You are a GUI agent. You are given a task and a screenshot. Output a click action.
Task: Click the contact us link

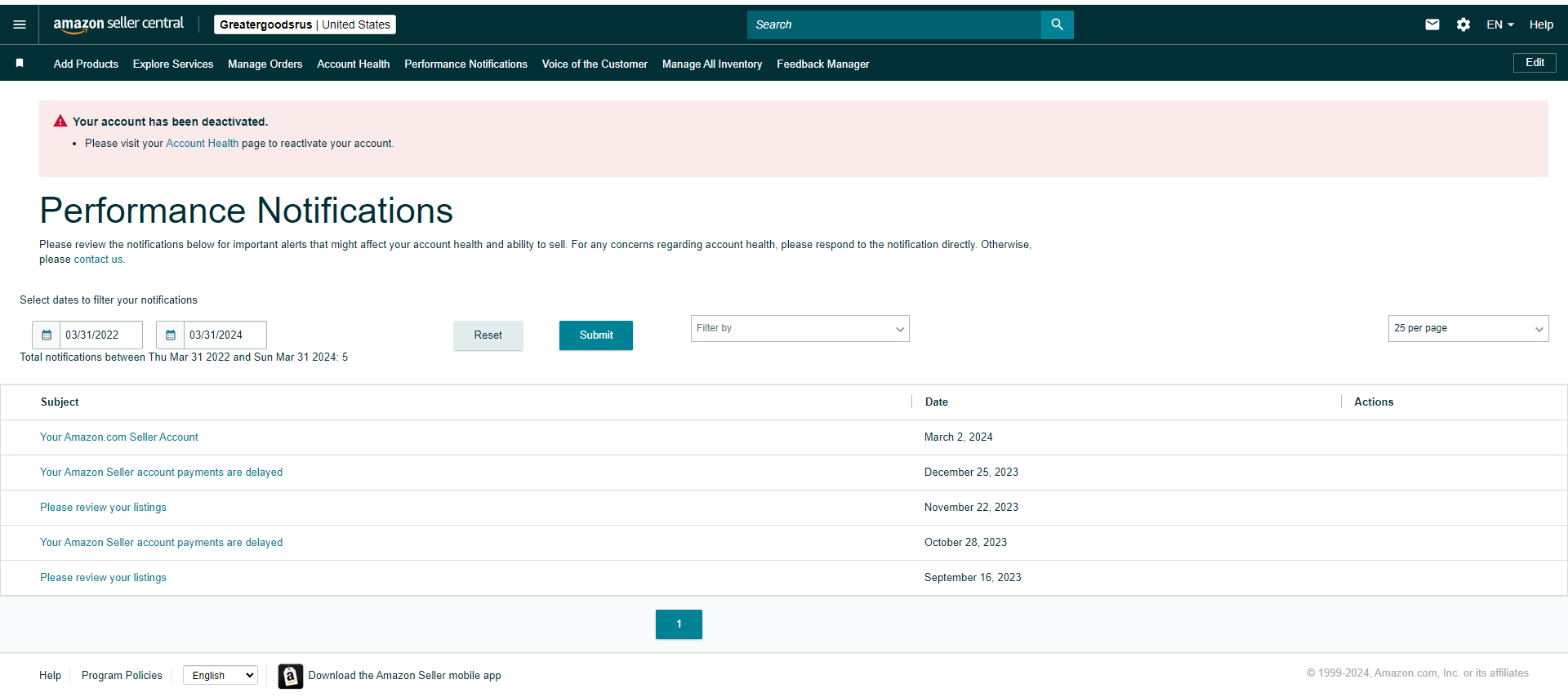coord(98,260)
